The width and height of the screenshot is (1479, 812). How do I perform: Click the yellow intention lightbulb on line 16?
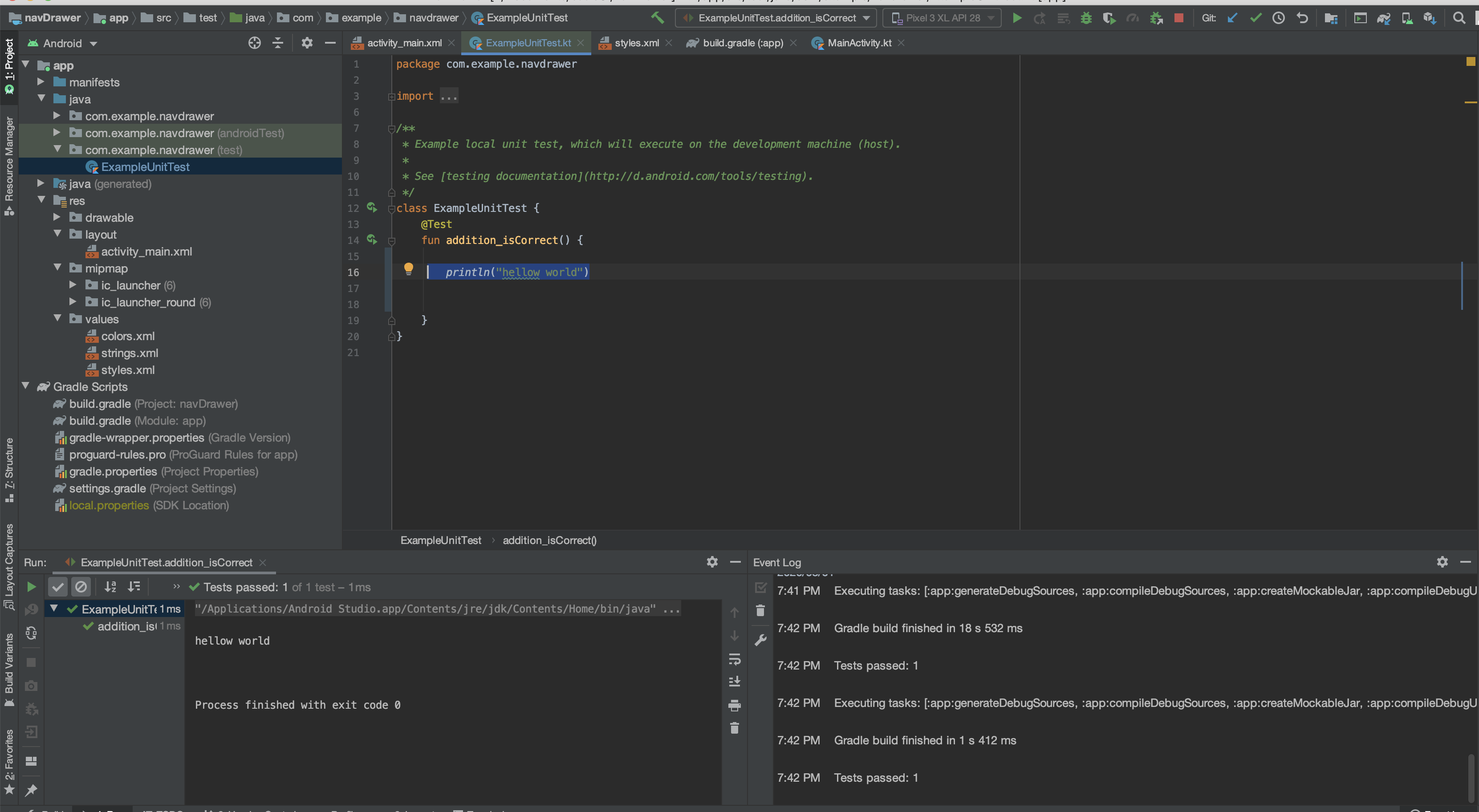point(408,268)
